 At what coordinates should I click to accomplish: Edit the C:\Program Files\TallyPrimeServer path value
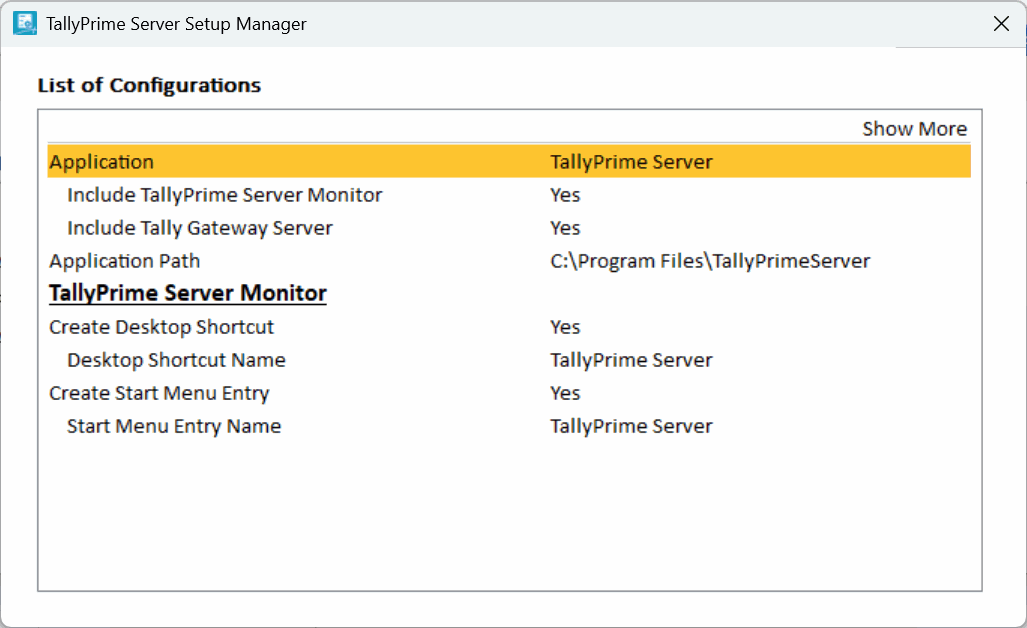710,261
